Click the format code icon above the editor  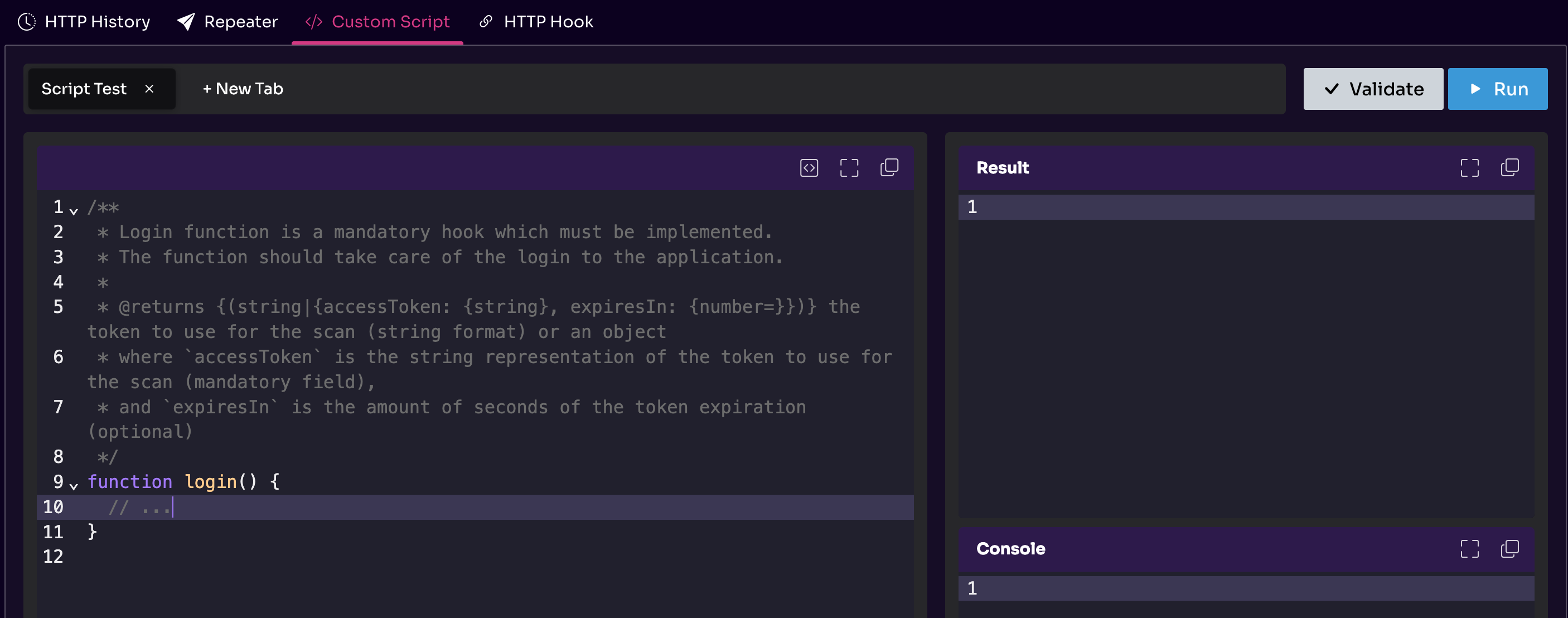pyautogui.click(x=809, y=167)
